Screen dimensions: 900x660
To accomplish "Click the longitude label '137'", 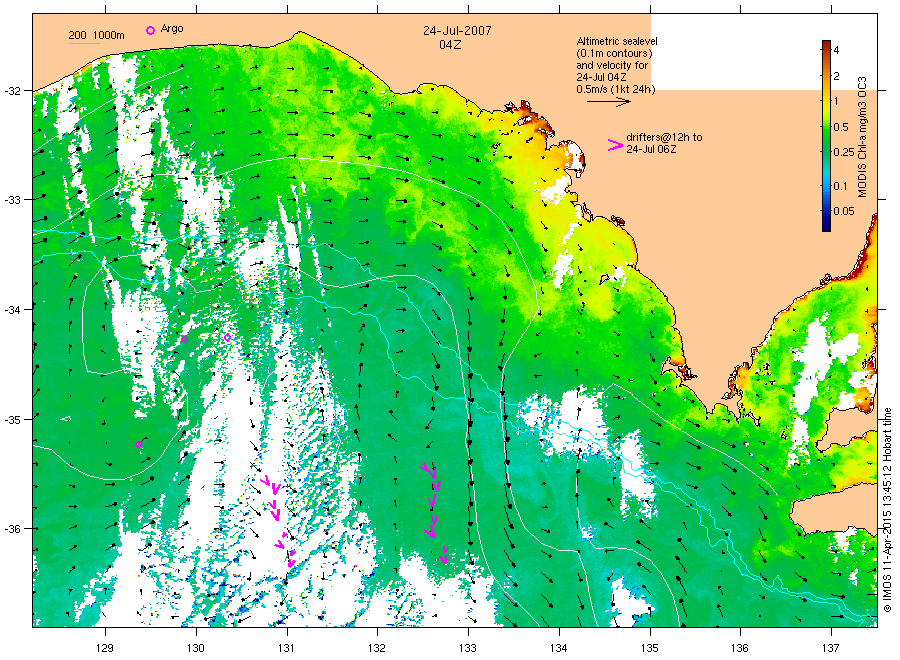I will (x=831, y=648).
